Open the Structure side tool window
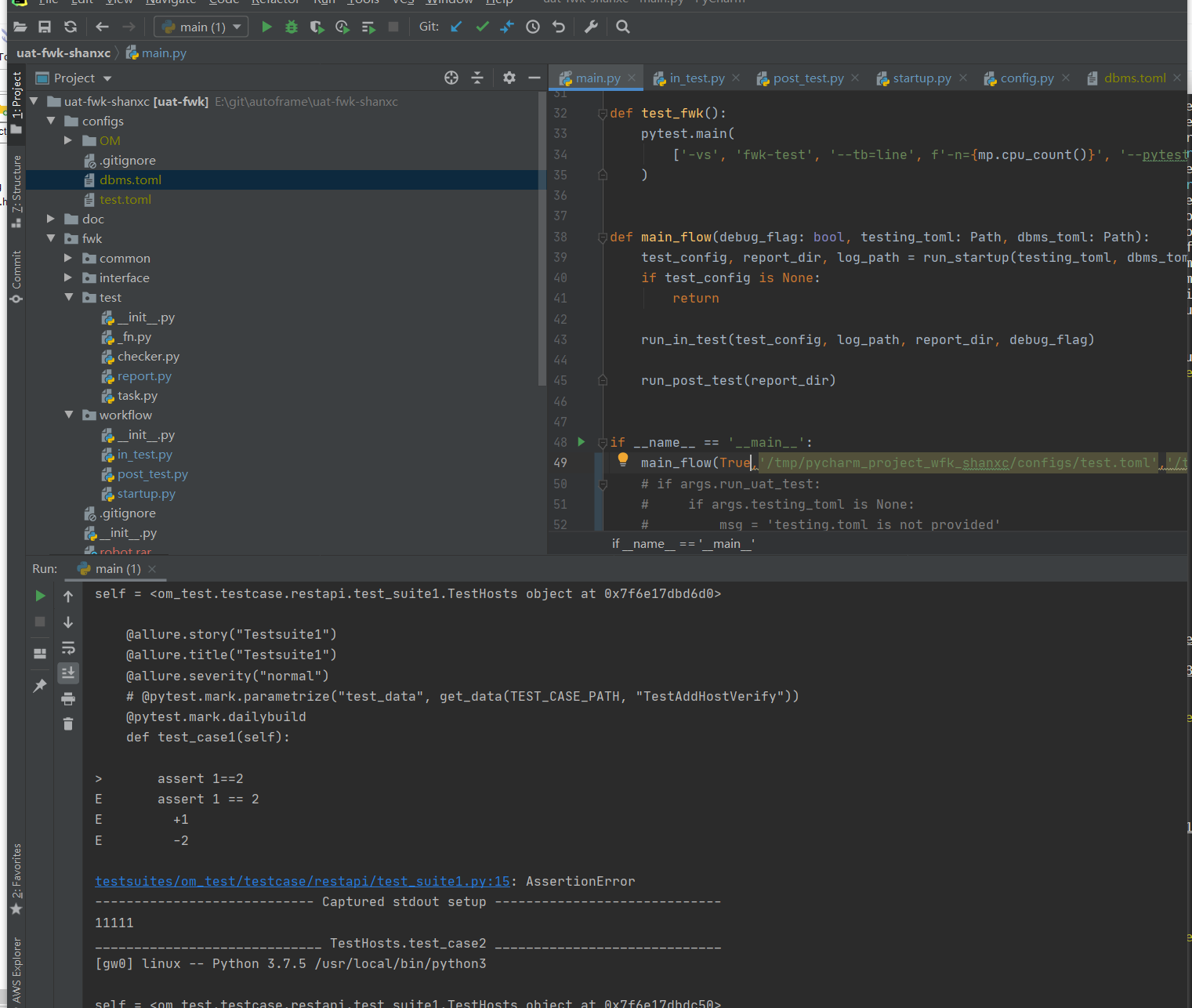1192x1008 pixels. (16, 191)
